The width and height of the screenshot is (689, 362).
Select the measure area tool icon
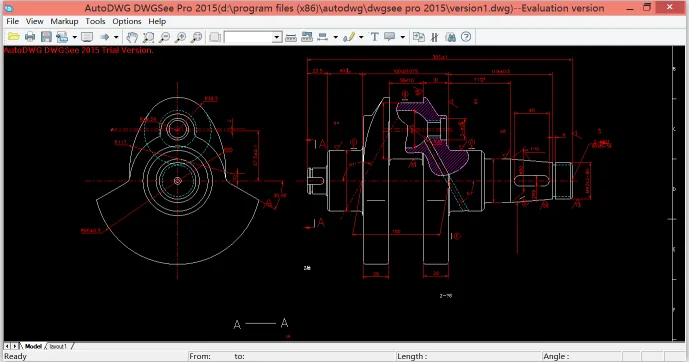(x=307, y=37)
